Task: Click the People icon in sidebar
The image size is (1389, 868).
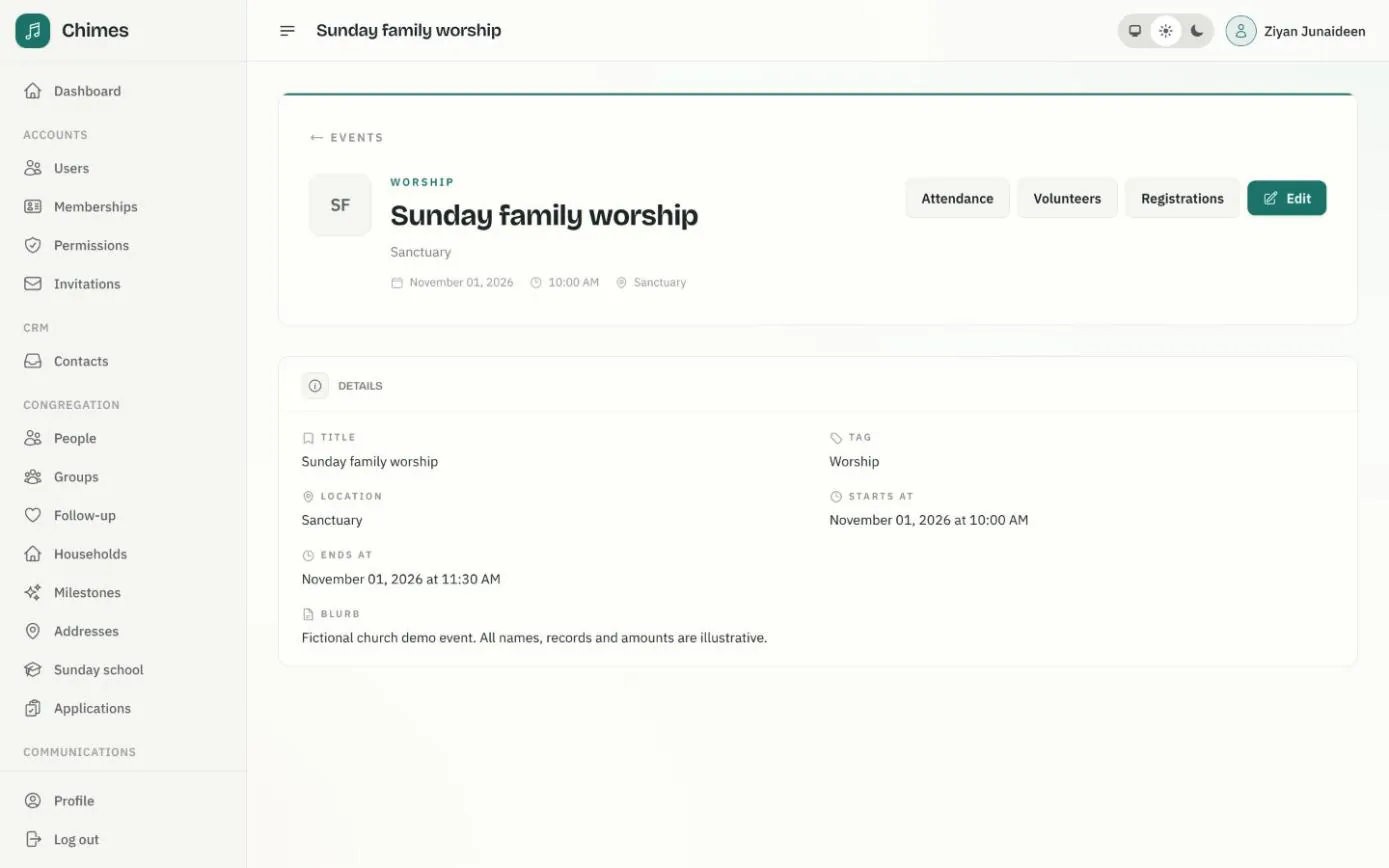Action: 33,438
